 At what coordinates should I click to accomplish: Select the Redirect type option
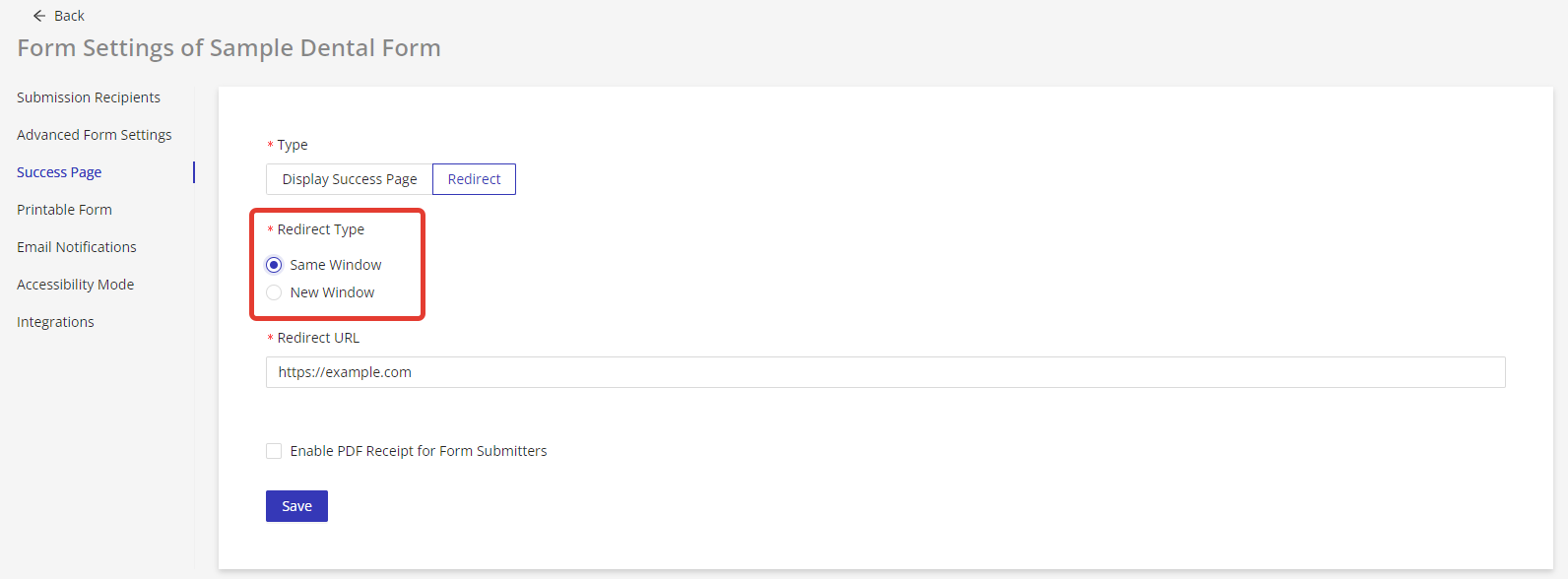click(x=474, y=179)
